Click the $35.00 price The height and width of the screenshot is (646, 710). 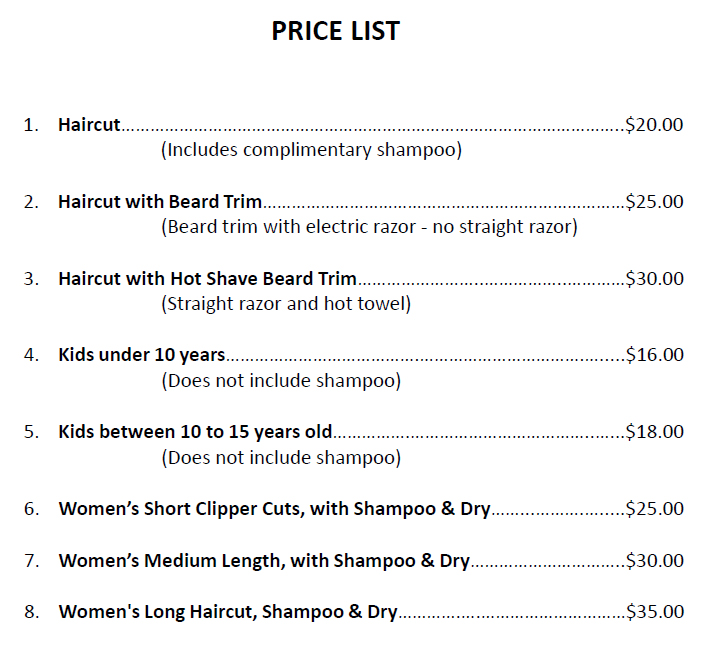tap(654, 611)
